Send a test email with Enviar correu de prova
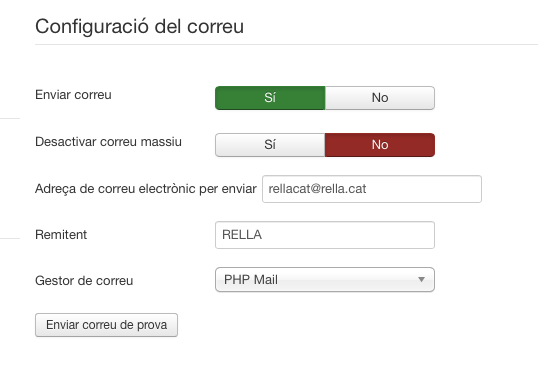 (106, 325)
